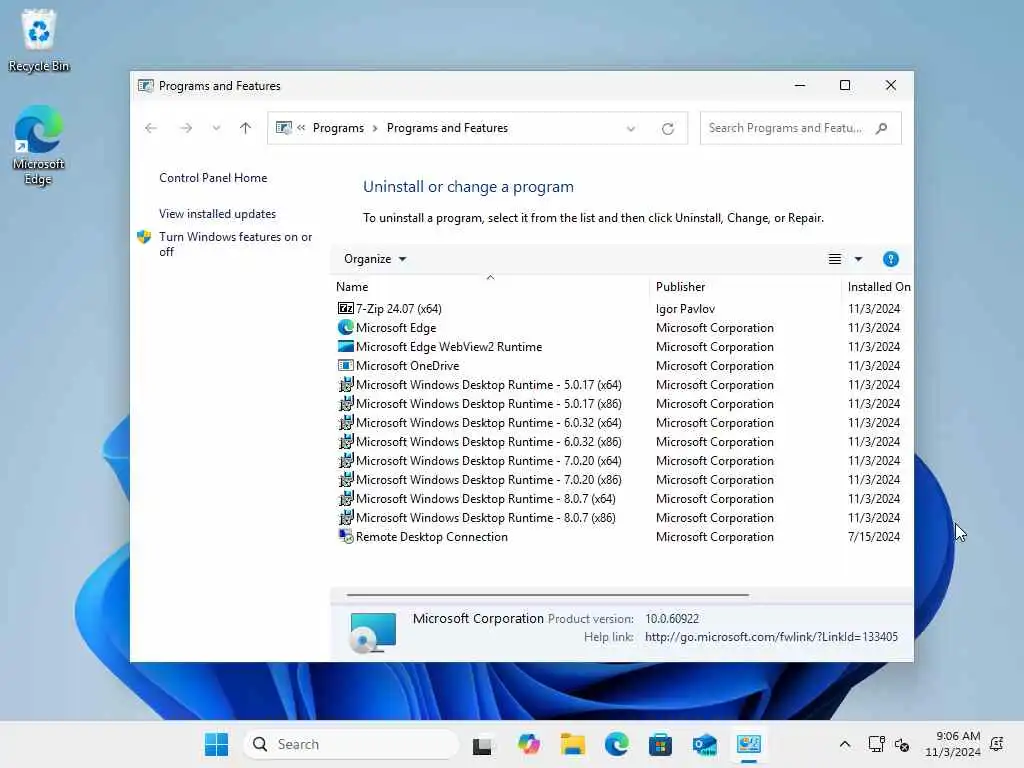Image resolution: width=1024 pixels, height=768 pixels.
Task: Select the Microsoft Edge program icon in list
Action: click(x=345, y=327)
